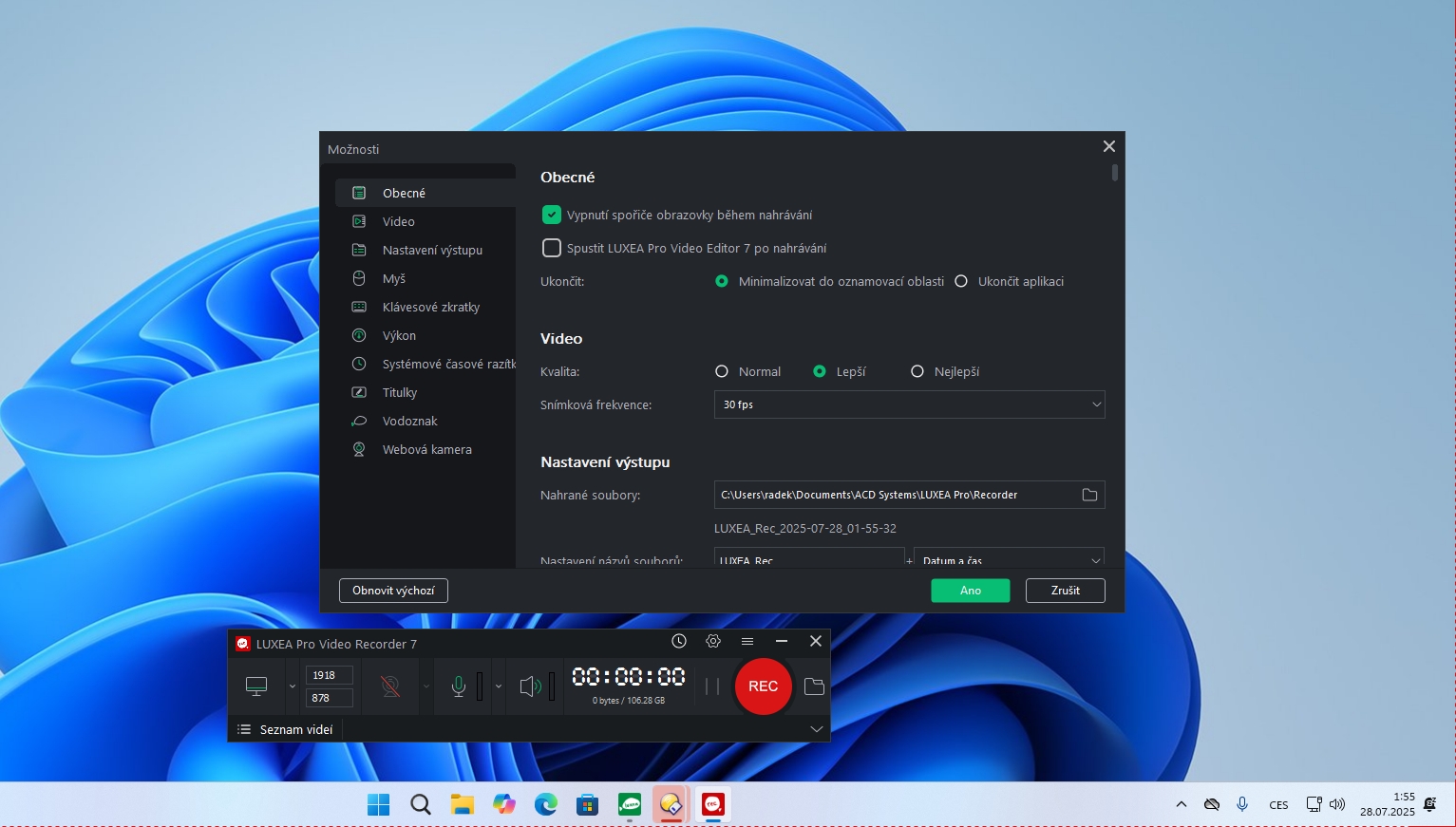Image resolution: width=1456 pixels, height=827 pixels.
Task: Expand the webcam options dropdown arrow
Action: click(425, 686)
